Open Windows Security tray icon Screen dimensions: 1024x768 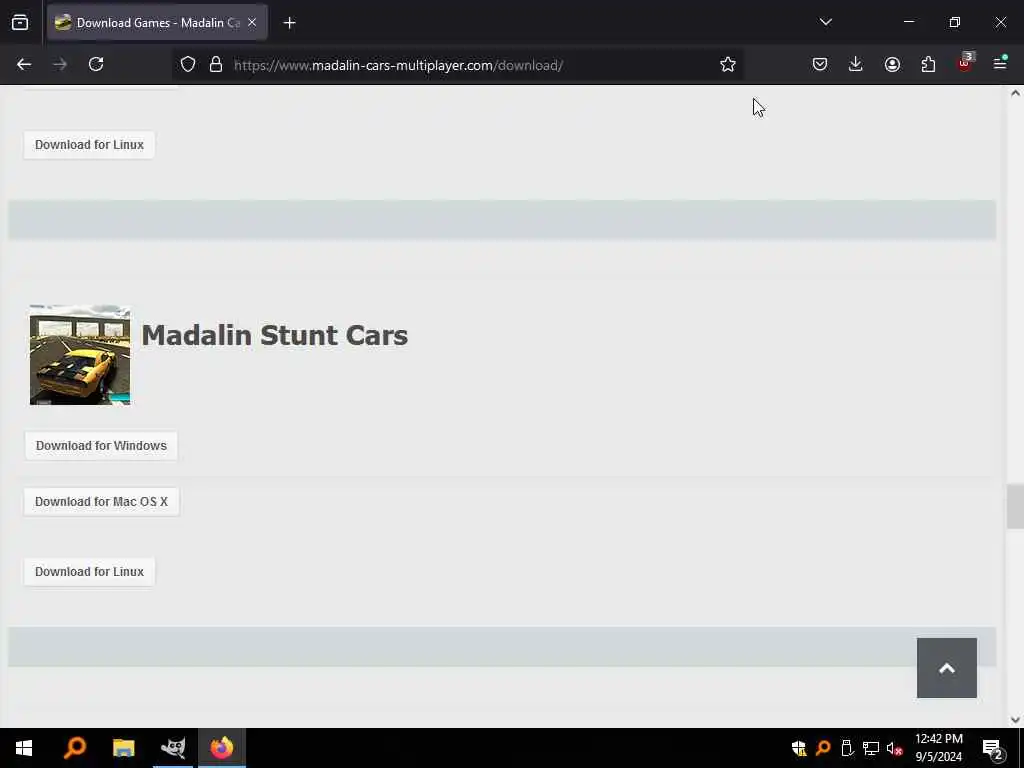click(799, 748)
